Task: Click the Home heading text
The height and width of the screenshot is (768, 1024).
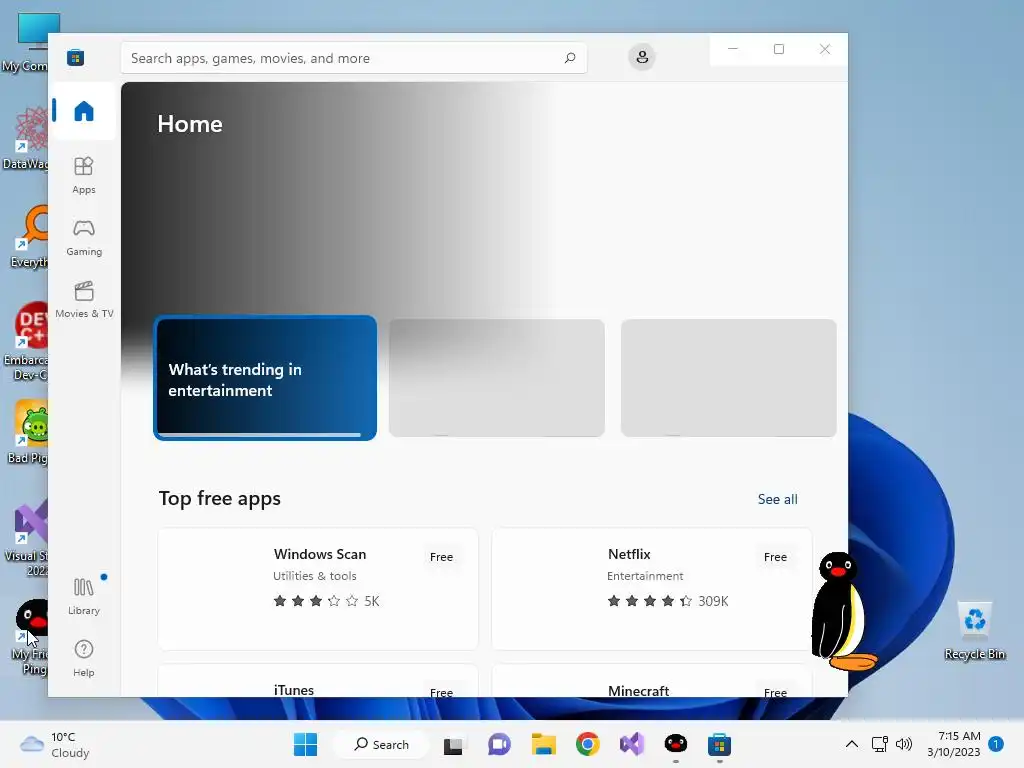Action: [190, 124]
